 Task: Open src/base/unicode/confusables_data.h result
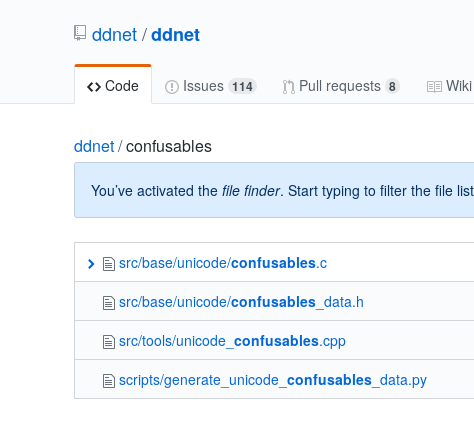(x=241, y=302)
